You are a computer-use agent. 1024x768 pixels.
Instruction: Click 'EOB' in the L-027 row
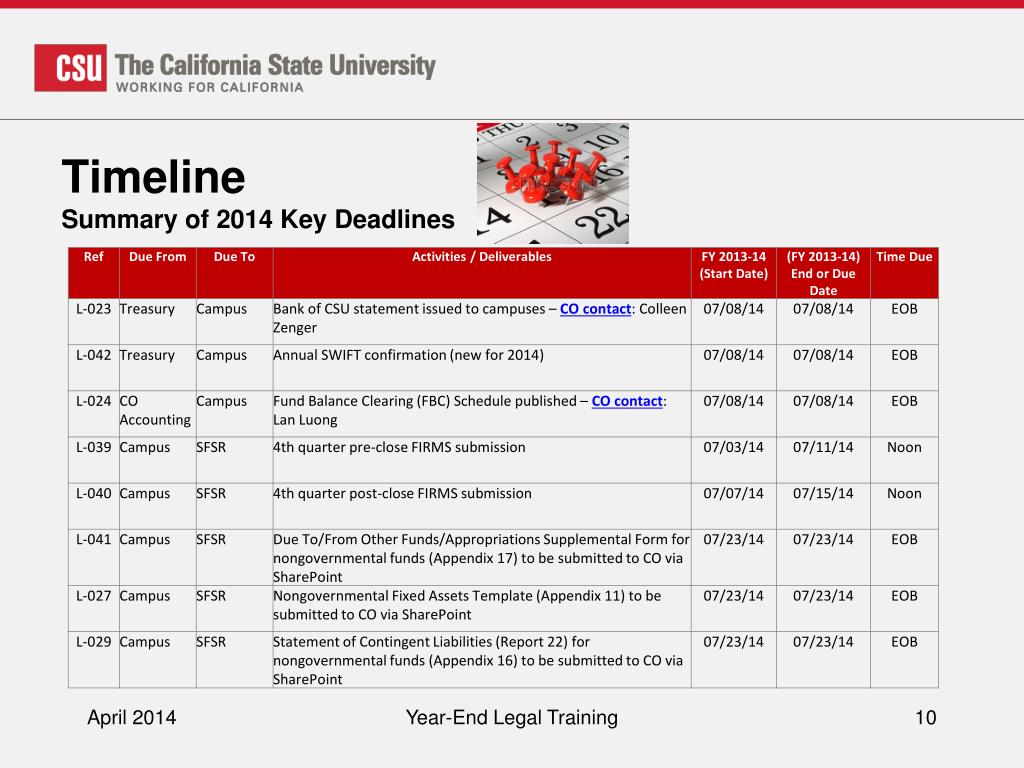904,596
